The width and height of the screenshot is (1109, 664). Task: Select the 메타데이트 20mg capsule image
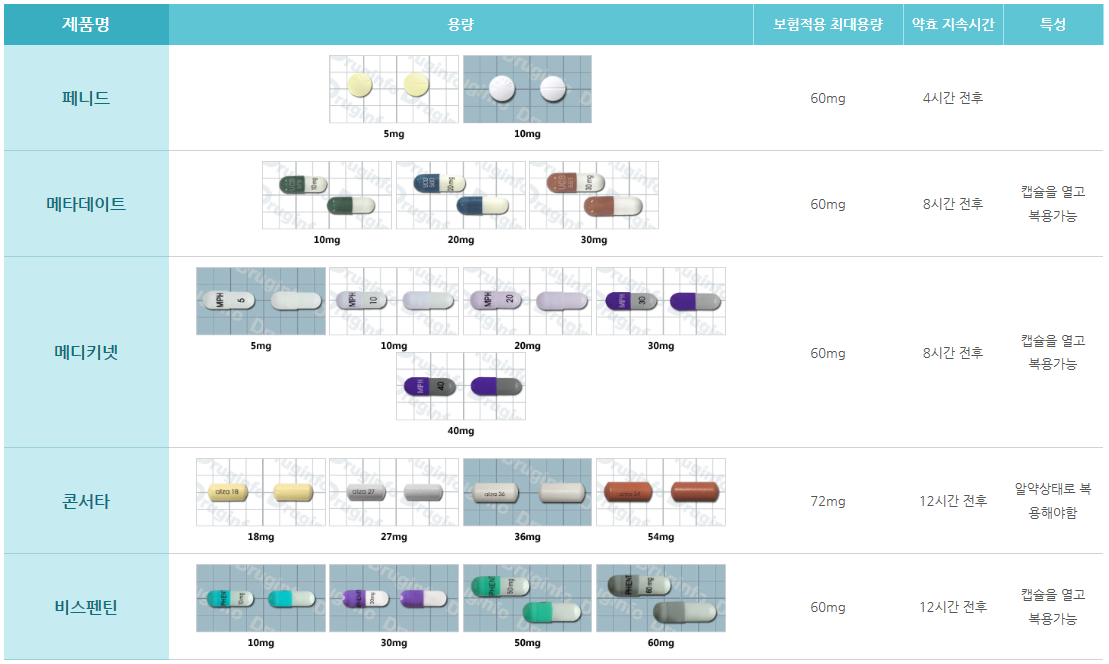pos(460,195)
